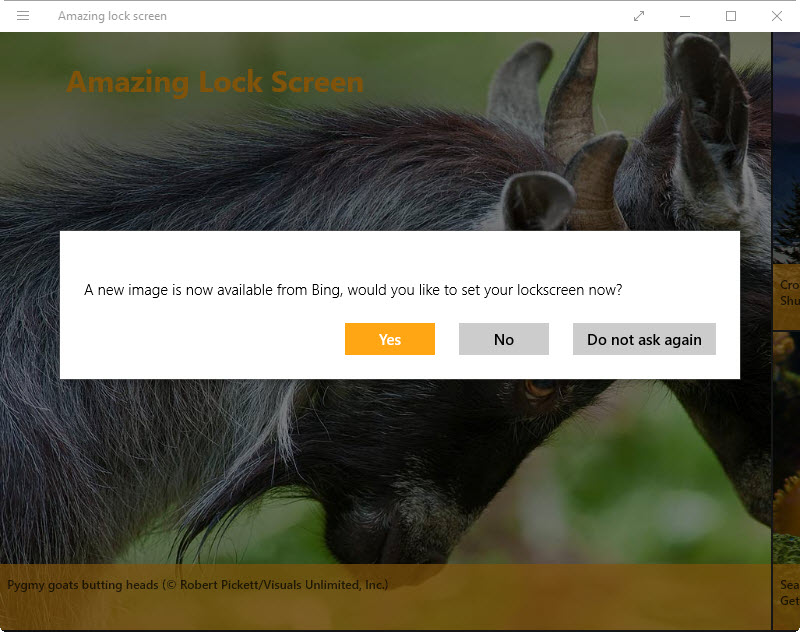This screenshot has width=800, height=632.
Task: Click the empty title bar area beside the window title
Action: tap(400, 16)
